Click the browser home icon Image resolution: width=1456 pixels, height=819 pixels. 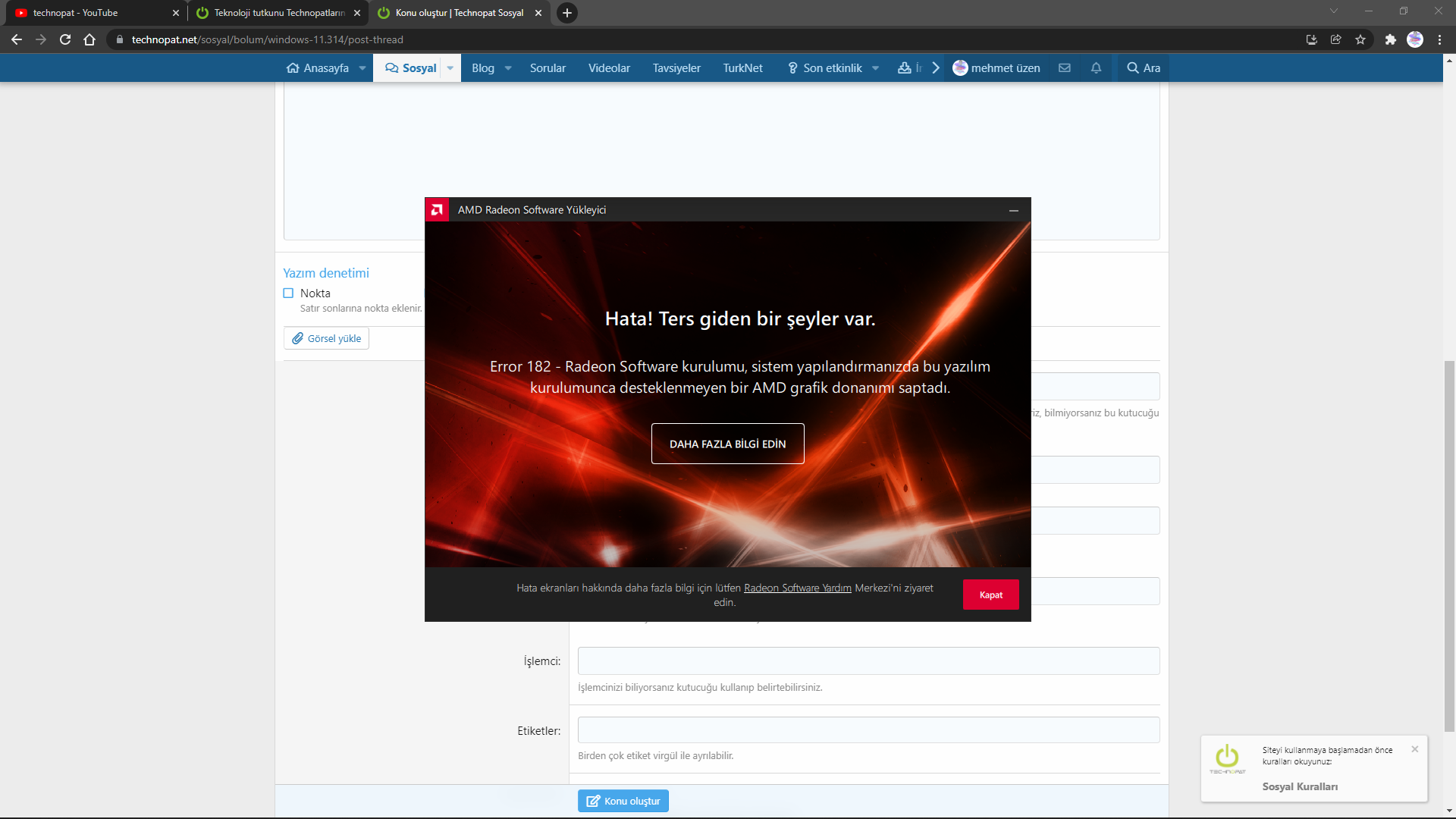(89, 39)
